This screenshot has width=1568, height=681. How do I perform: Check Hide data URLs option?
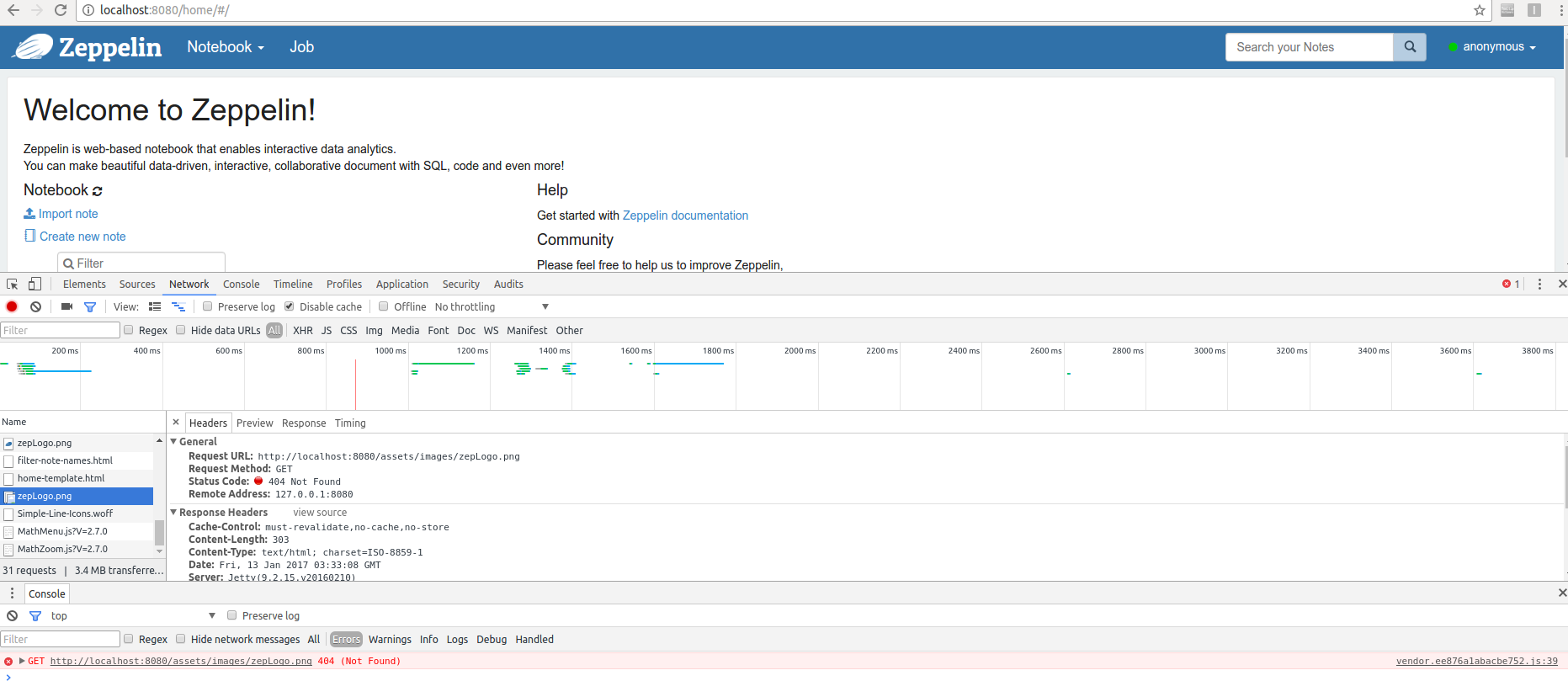coord(181,330)
